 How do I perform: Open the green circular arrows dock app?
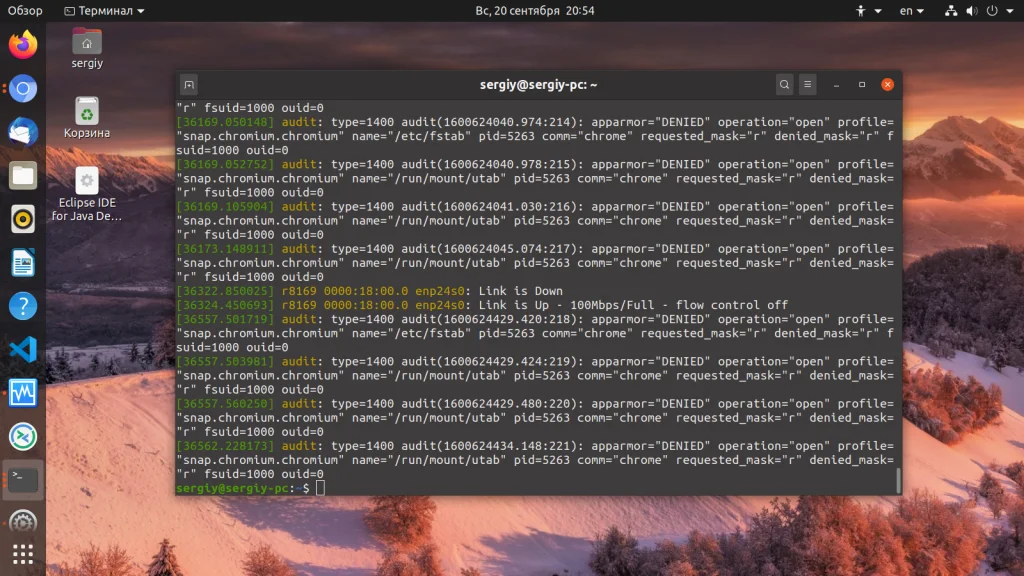pyautogui.click(x=23, y=437)
